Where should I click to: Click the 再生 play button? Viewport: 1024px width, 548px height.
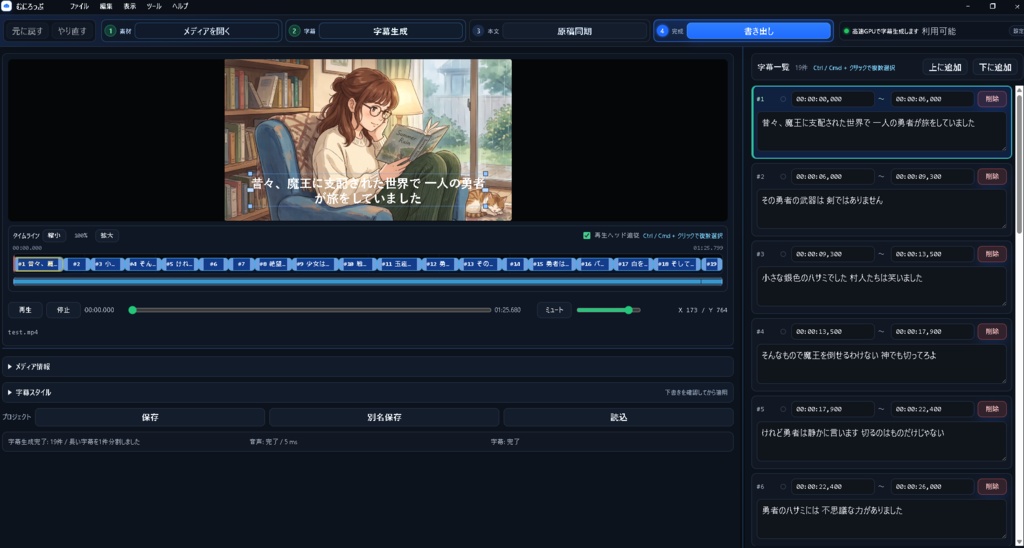point(25,310)
